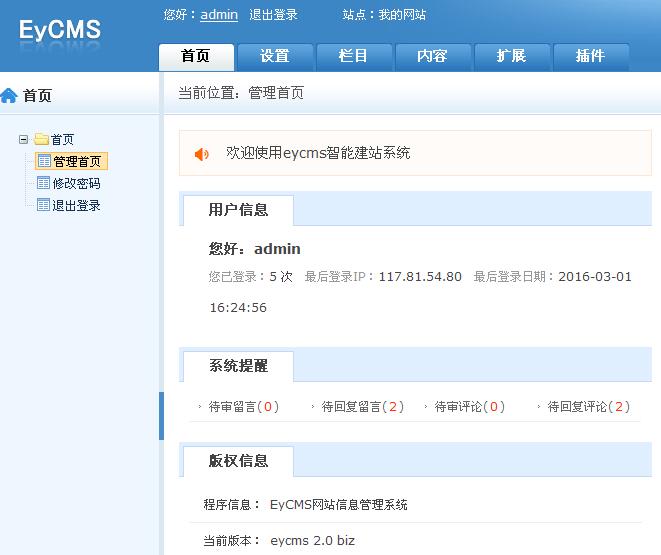Viewport: 661px width, 555px height.
Task: Click the table icon beside 管理首页
Action: 43,161
